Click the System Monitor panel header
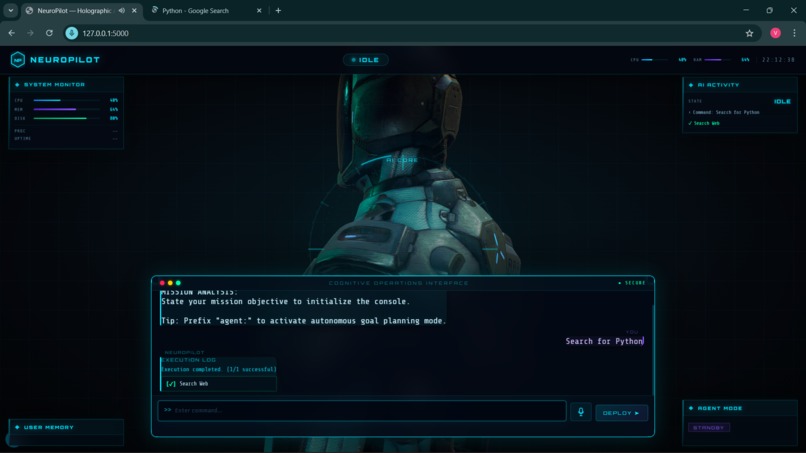Image resolution: width=806 pixels, height=453 pixels. 66,84
